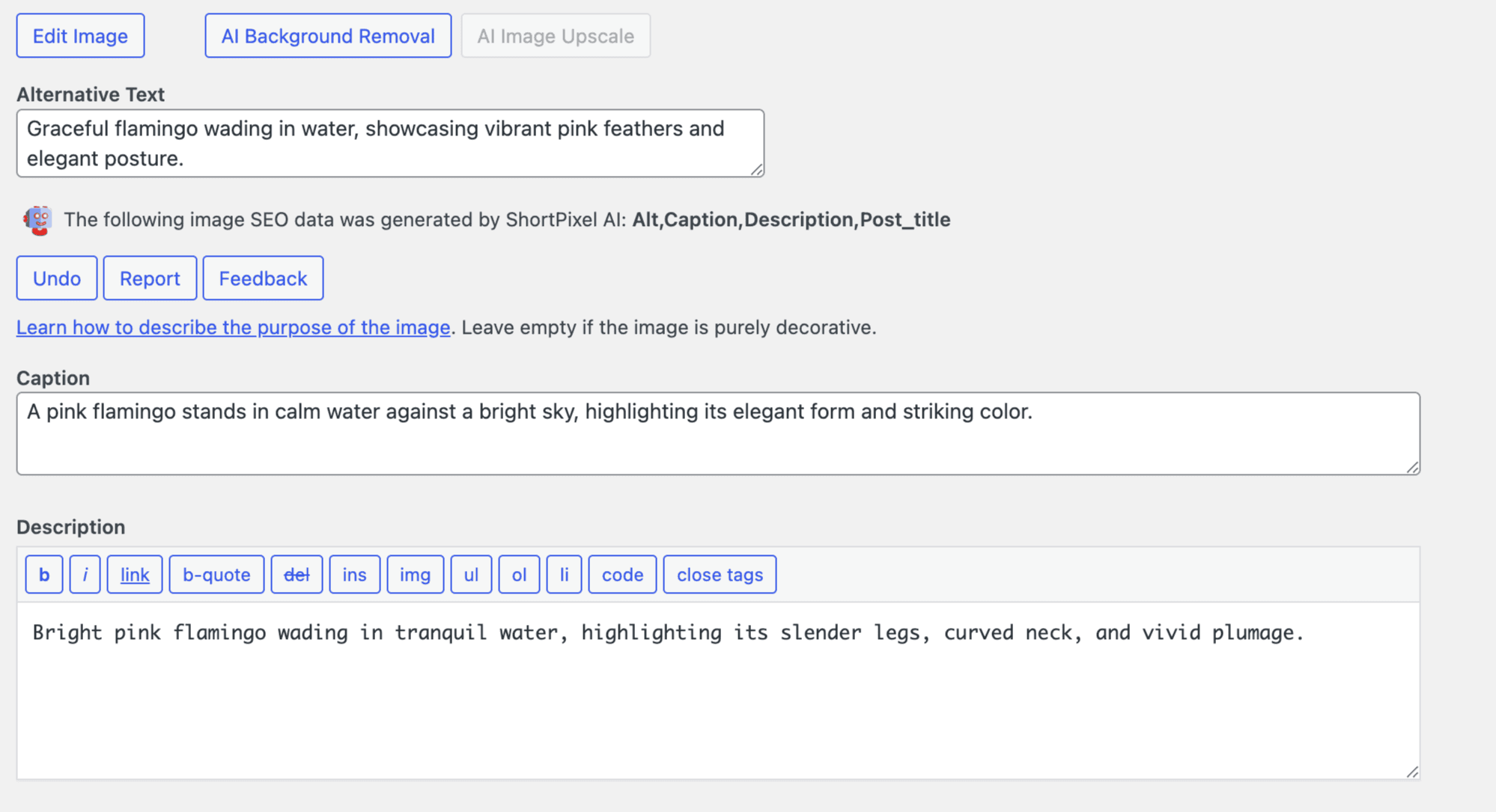The height and width of the screenshot is (812, 1496).
Task: Insert an image with the img button
Action: point(415,575)
